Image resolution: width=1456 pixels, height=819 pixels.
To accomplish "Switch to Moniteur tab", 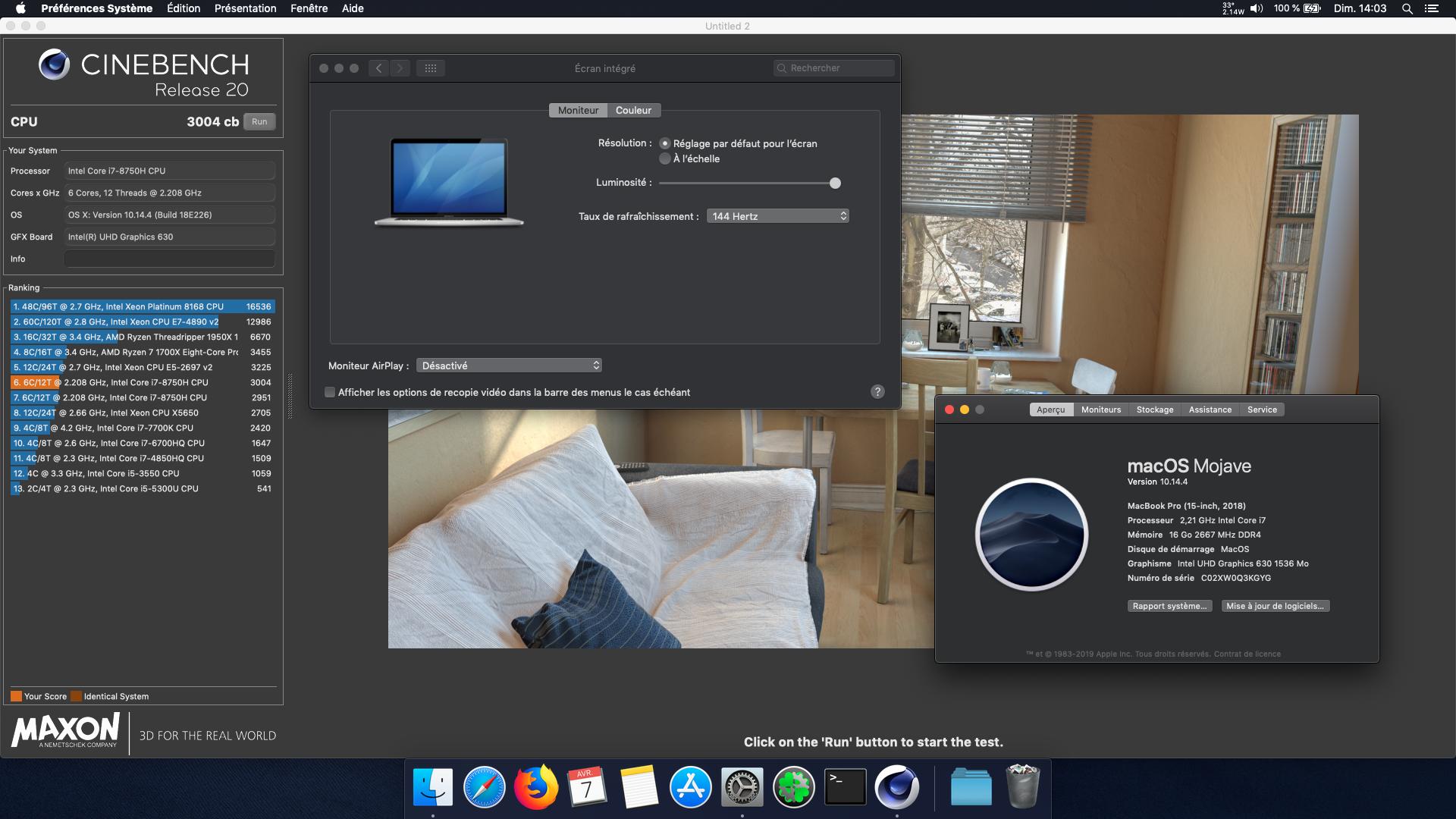I will 578,110.
